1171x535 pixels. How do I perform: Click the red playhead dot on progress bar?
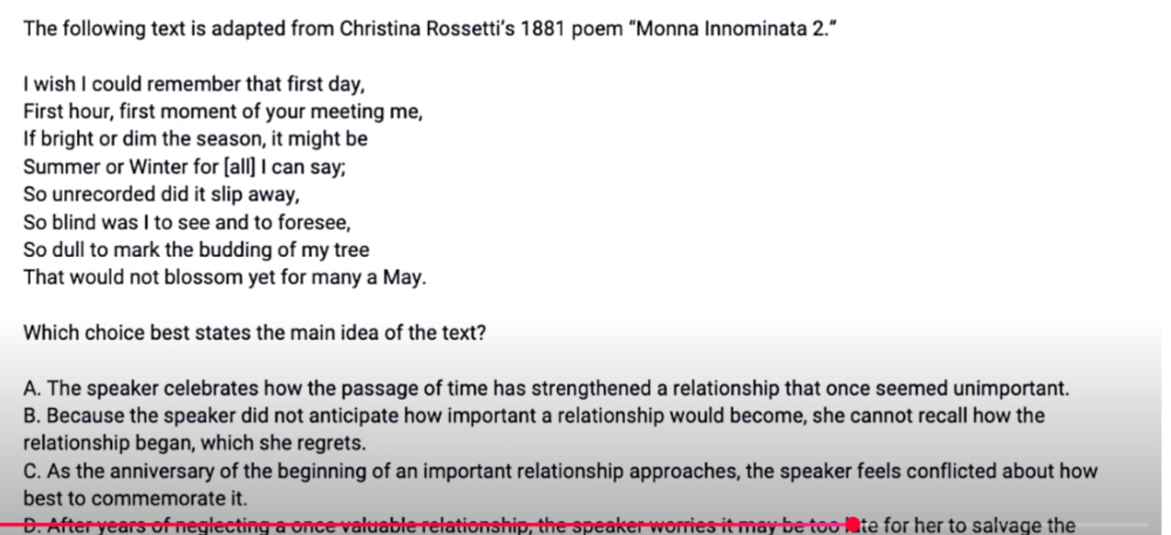(x=854, y=525)
